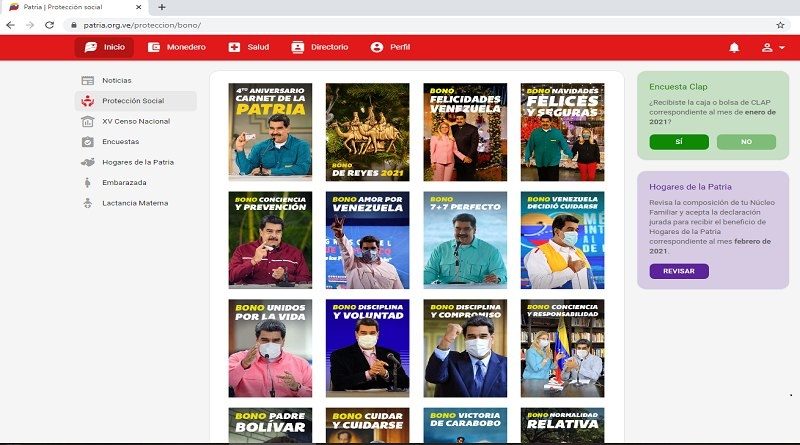Open Encuestas in the sidebar
Image resolution: width=800 pixels, height=445 pixels.
coord(136,142)
